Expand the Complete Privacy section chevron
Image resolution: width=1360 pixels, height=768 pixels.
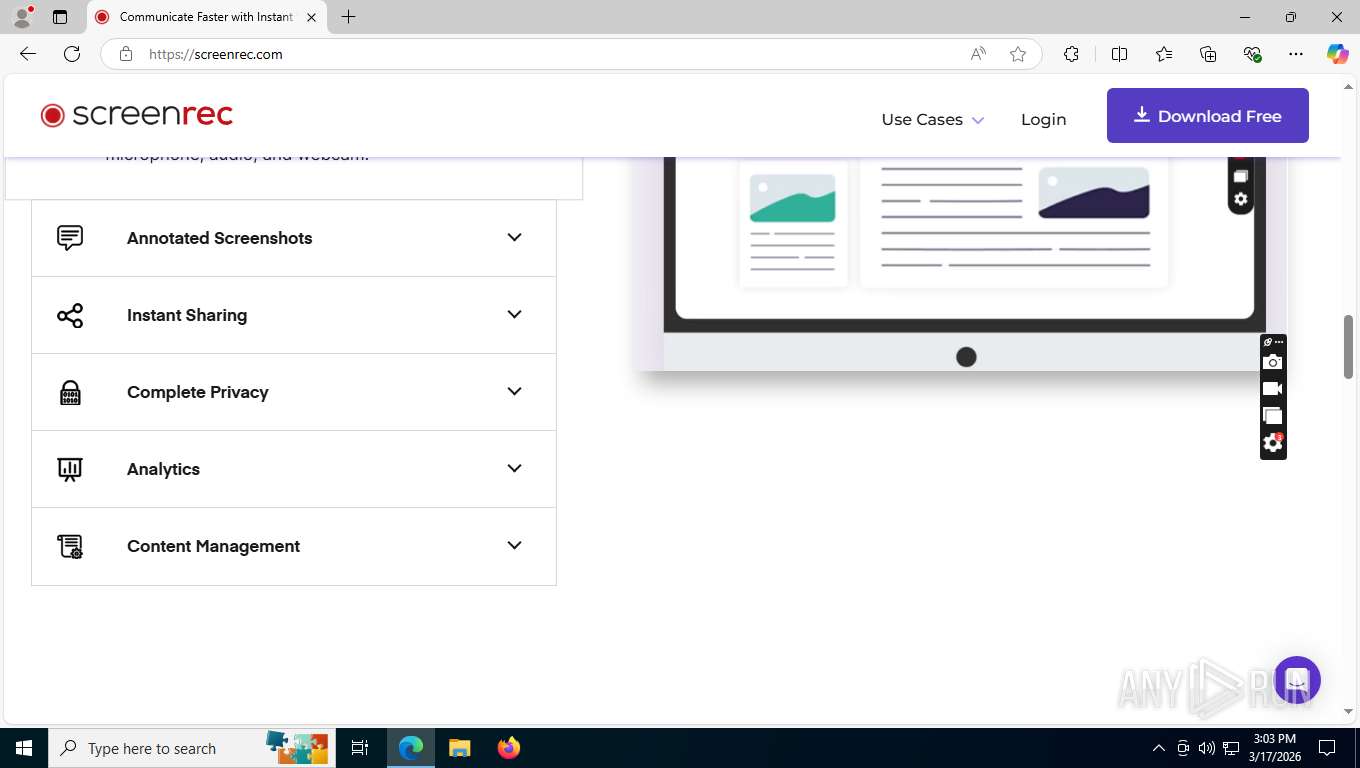coord(514,392)
